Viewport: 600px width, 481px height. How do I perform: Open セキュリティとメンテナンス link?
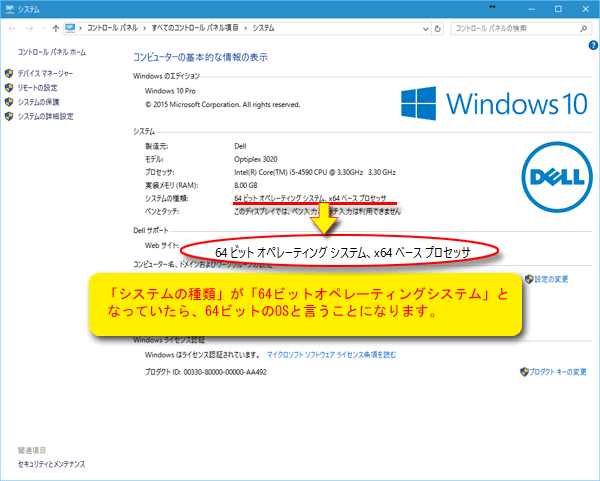click(52, 464)
